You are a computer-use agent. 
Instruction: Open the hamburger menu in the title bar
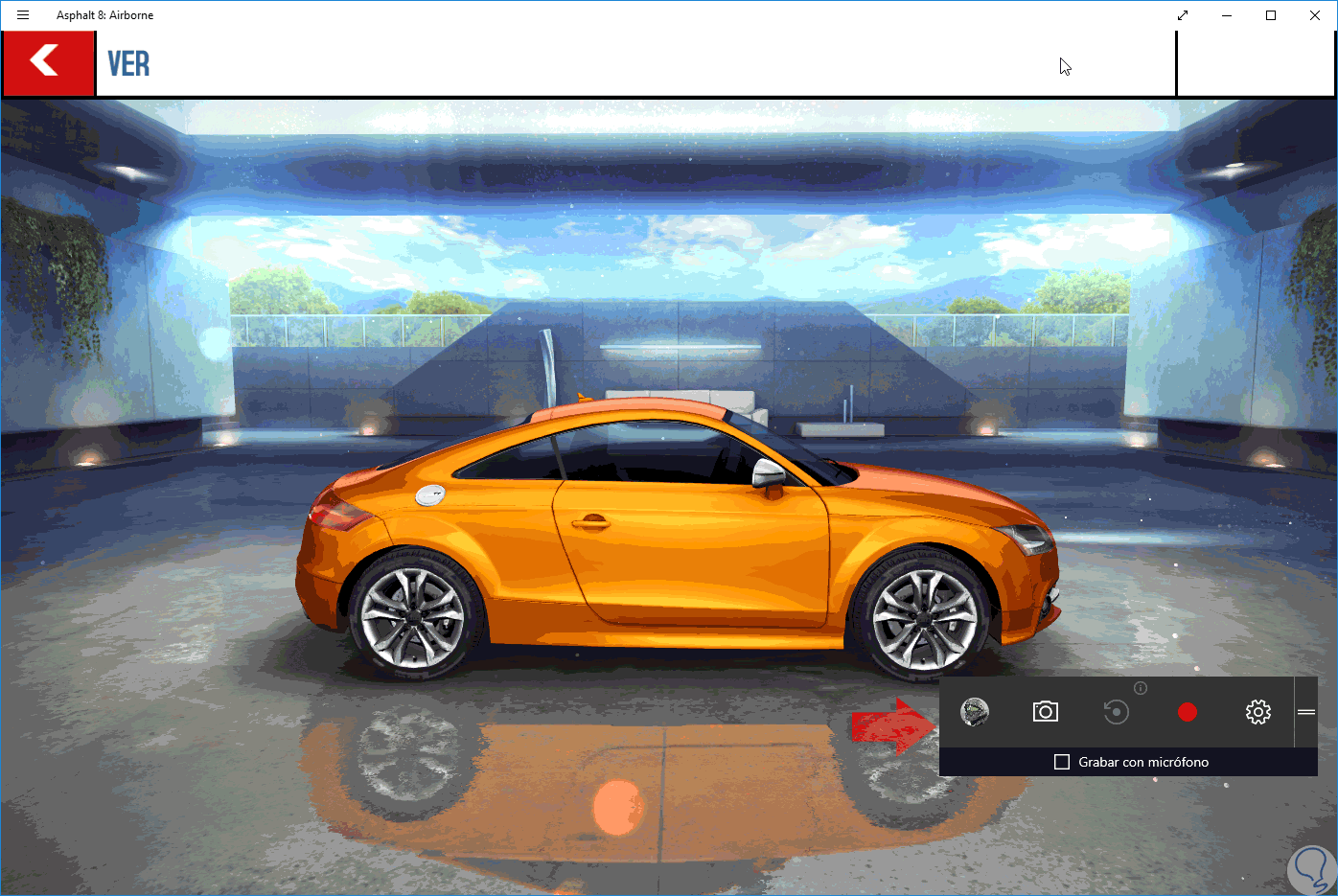pyautogui.click(x=23, y=15)
